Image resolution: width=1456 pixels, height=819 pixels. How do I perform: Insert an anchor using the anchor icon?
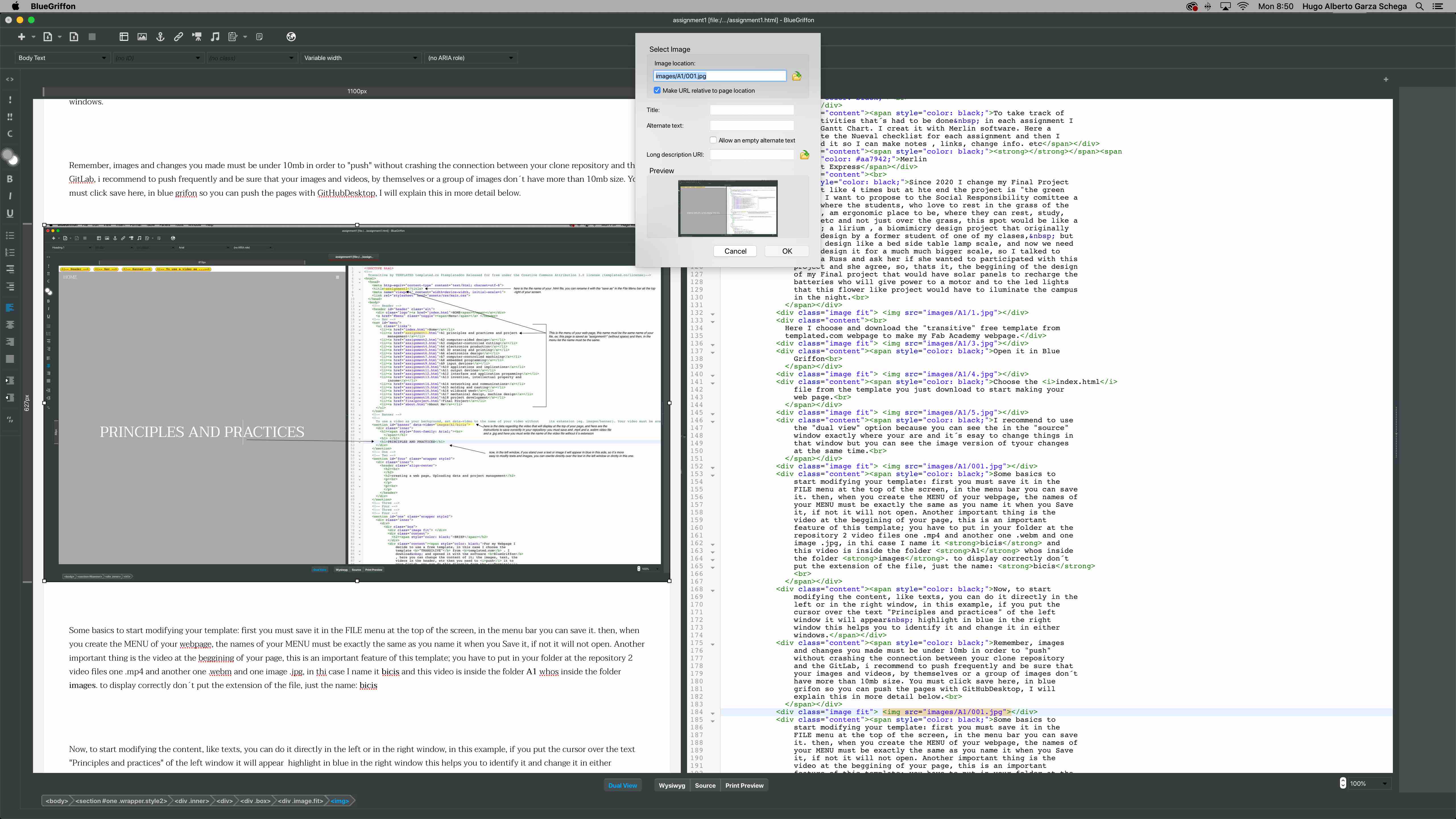[160, 37]
